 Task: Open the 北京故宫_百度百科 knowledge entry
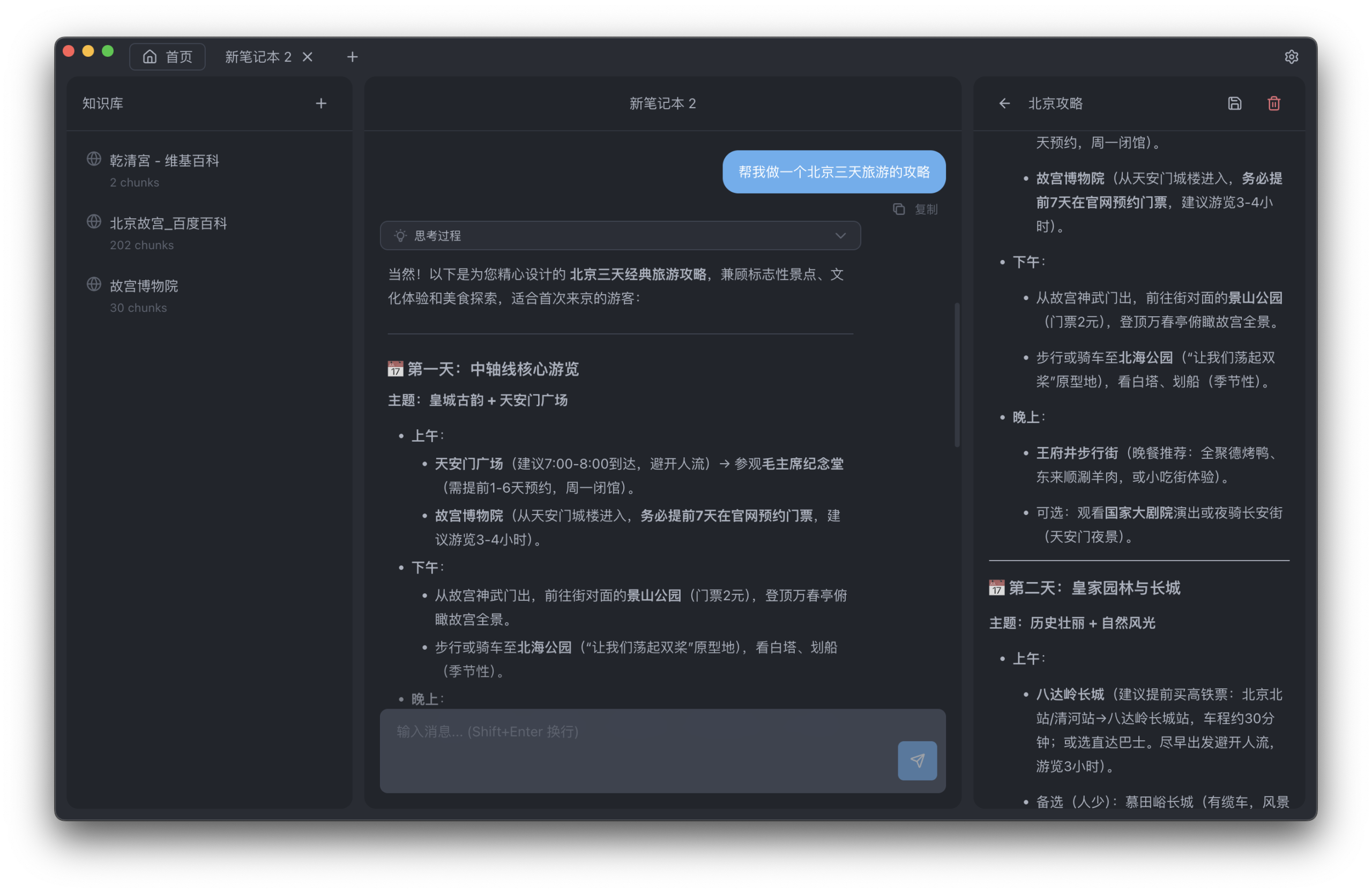point(168,223)
